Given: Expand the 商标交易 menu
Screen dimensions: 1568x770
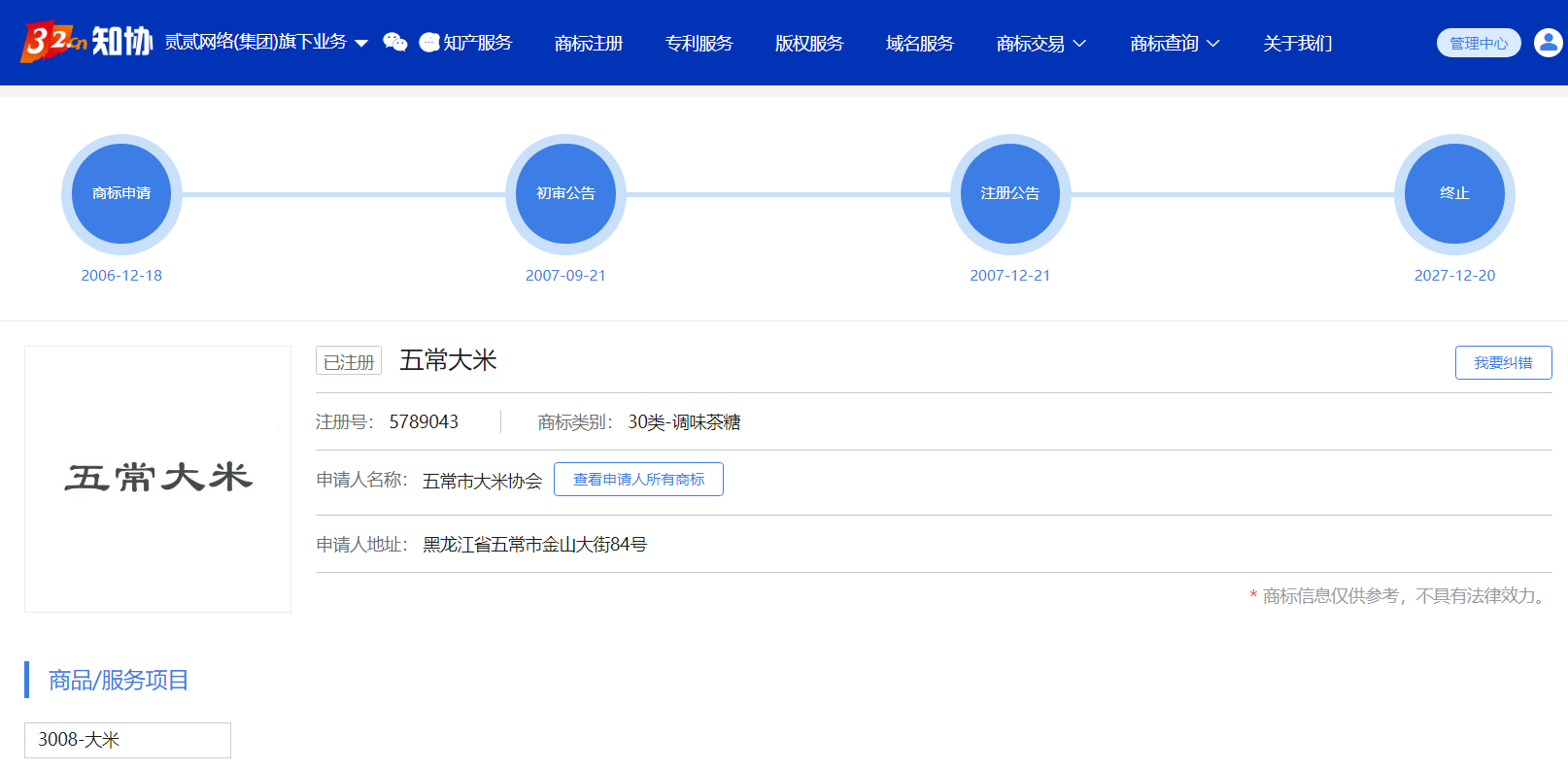Looking at the screenshot, I should (1040, 43).
